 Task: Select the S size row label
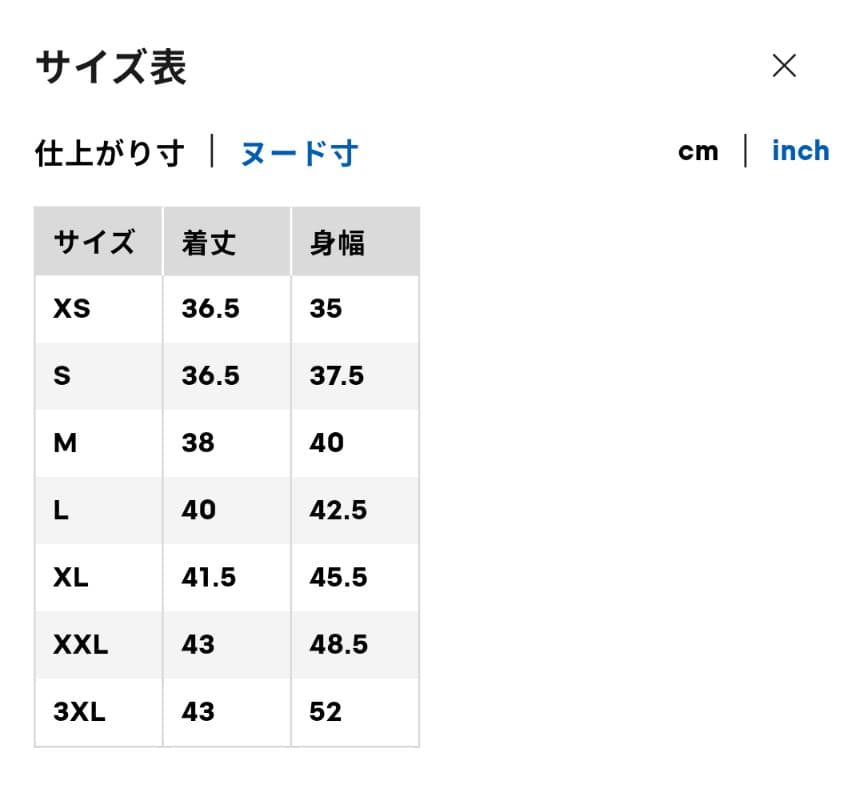(x=62, y=376)
